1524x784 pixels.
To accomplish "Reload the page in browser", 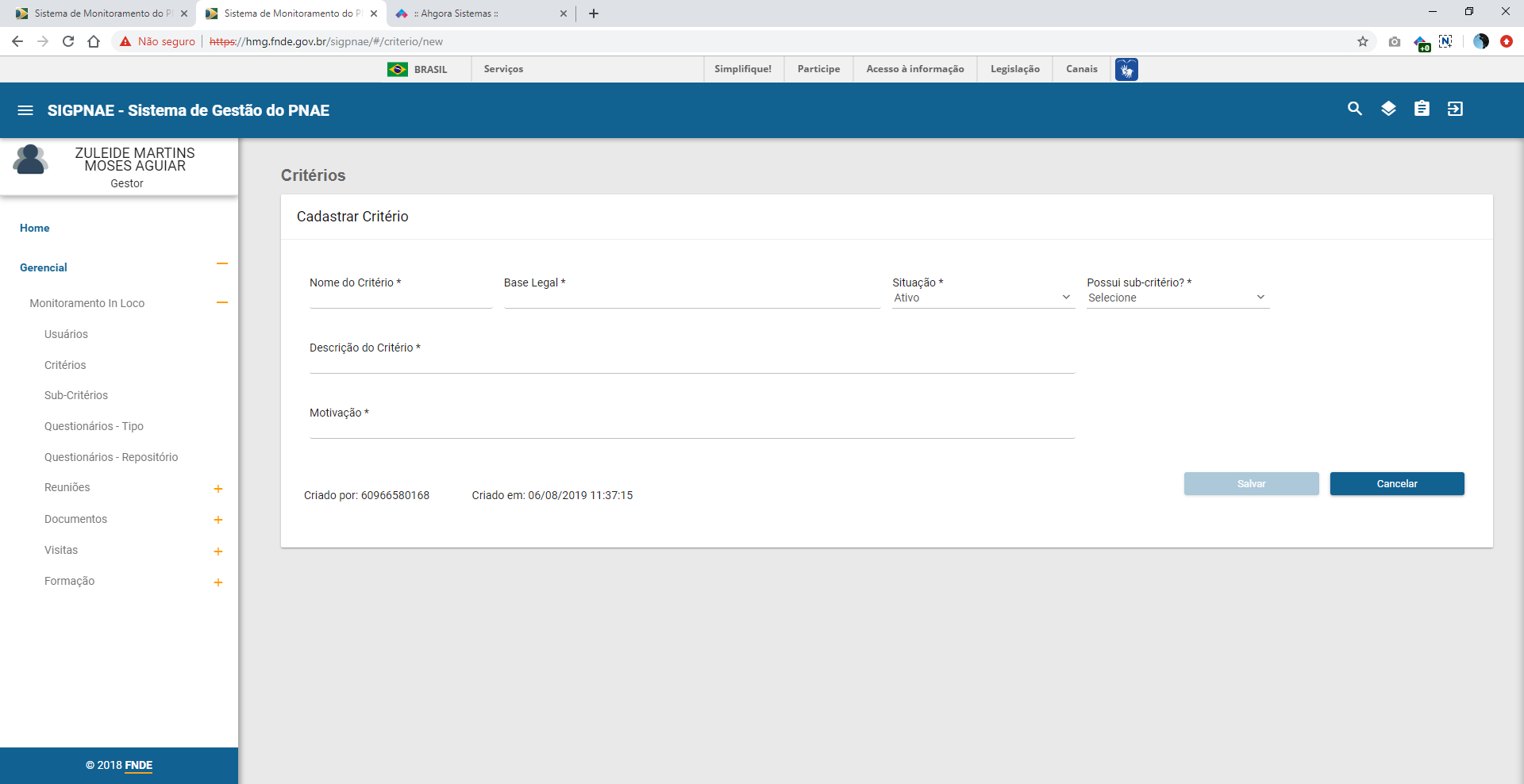I will (x=68, y=41).
